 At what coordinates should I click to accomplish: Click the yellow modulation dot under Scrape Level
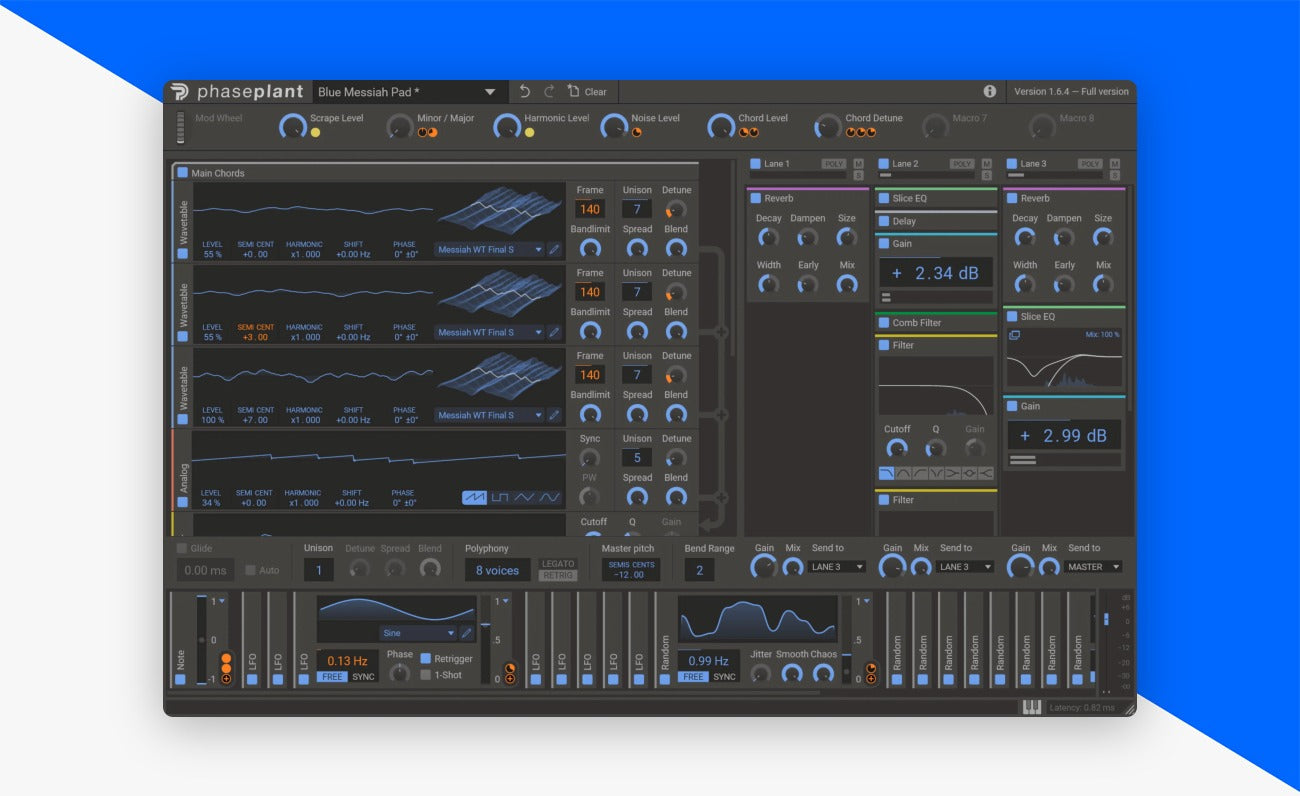[315, 132]
